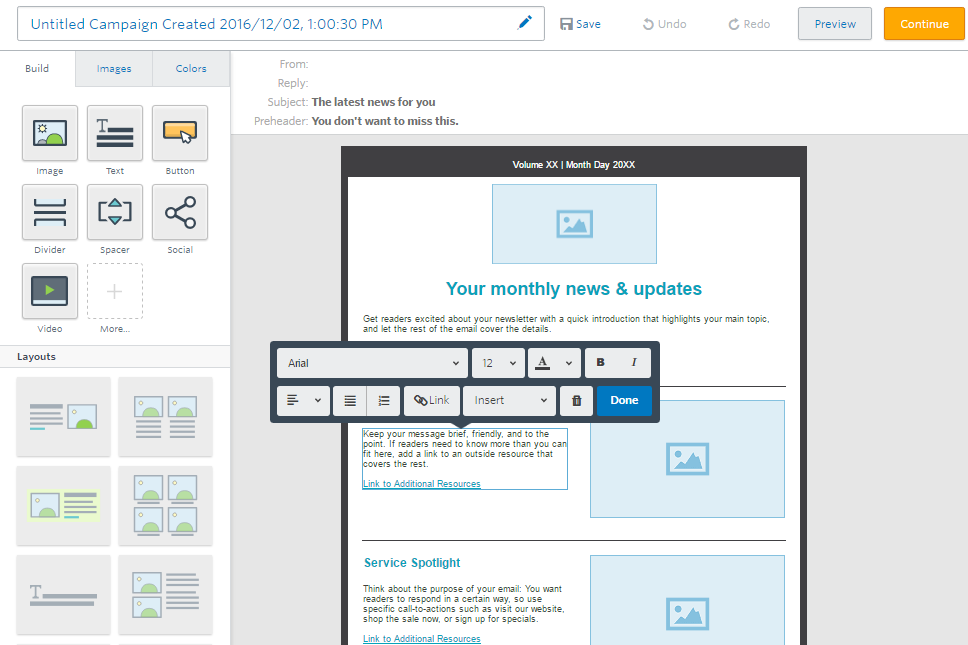Image resolution: width=968 pixels, height=645 pixels.
Task: Choose the Button block icon
Action: pos(180,133)
